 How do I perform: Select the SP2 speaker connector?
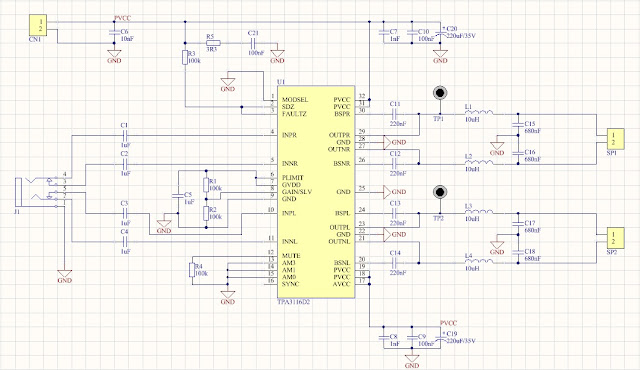coord(615,238)
